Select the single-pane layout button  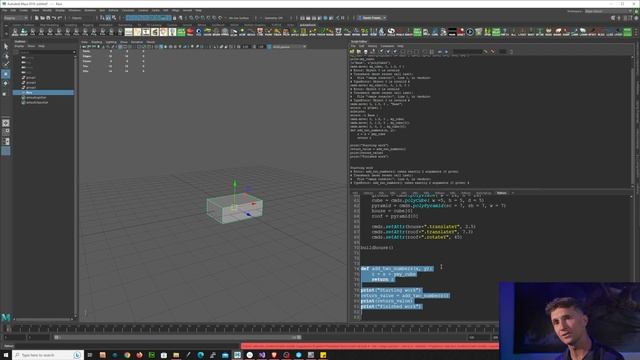[6, 123]
